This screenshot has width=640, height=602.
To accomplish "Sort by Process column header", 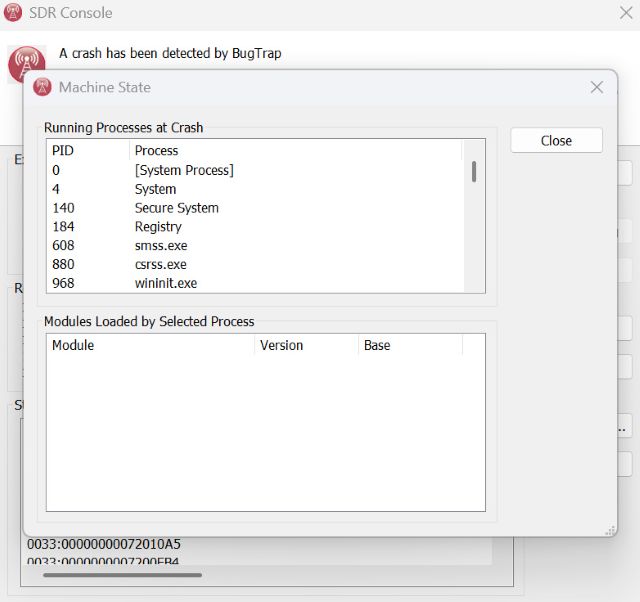I will coord(296,150).
